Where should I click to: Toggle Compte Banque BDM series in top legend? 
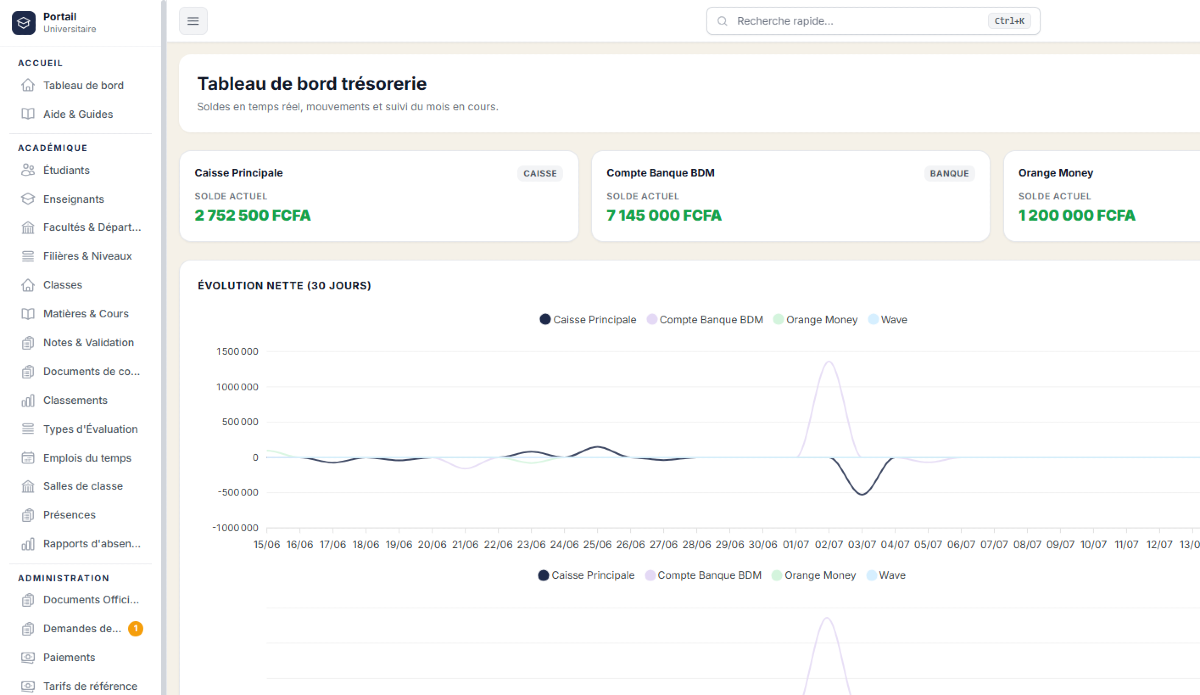(x=705, y=320)
